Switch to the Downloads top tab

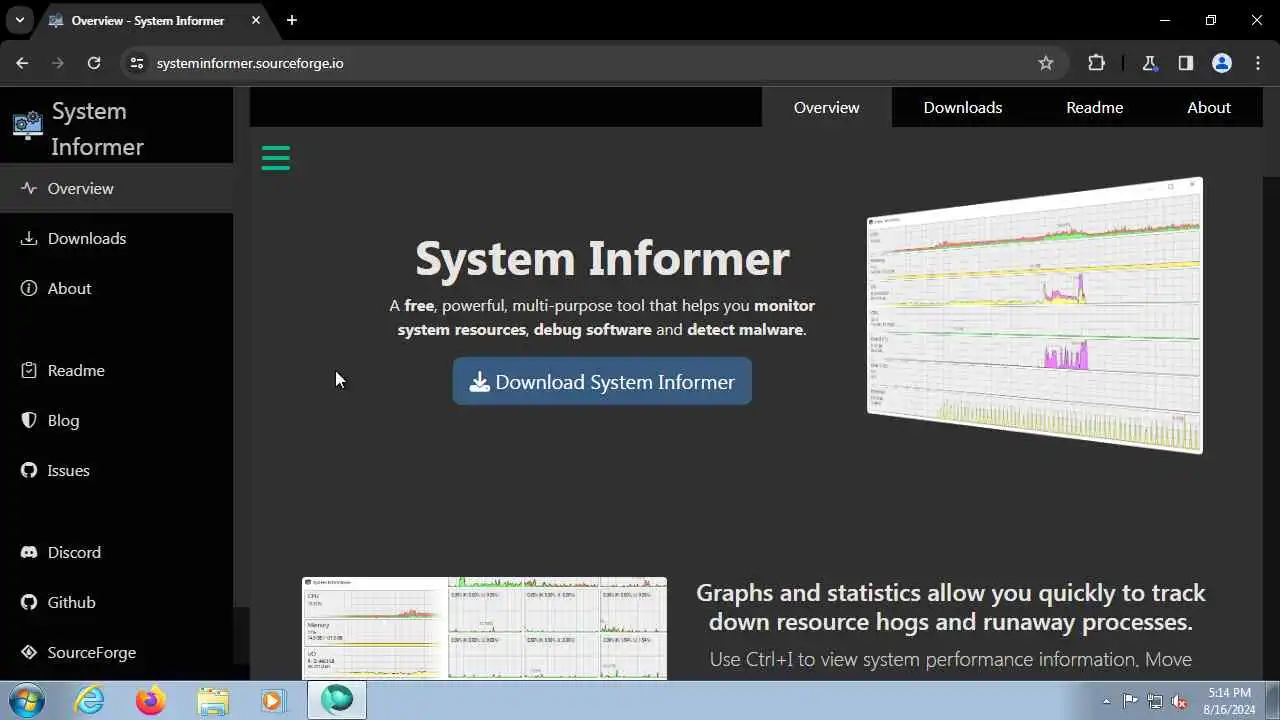962,107
